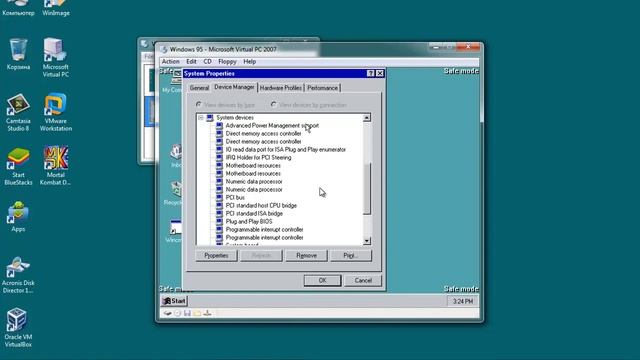The width and height of the screenshot is (640, 360).
Task: Click the icon beside IRQ Holder for PCI Steering
Action: (x=219, y=158)
